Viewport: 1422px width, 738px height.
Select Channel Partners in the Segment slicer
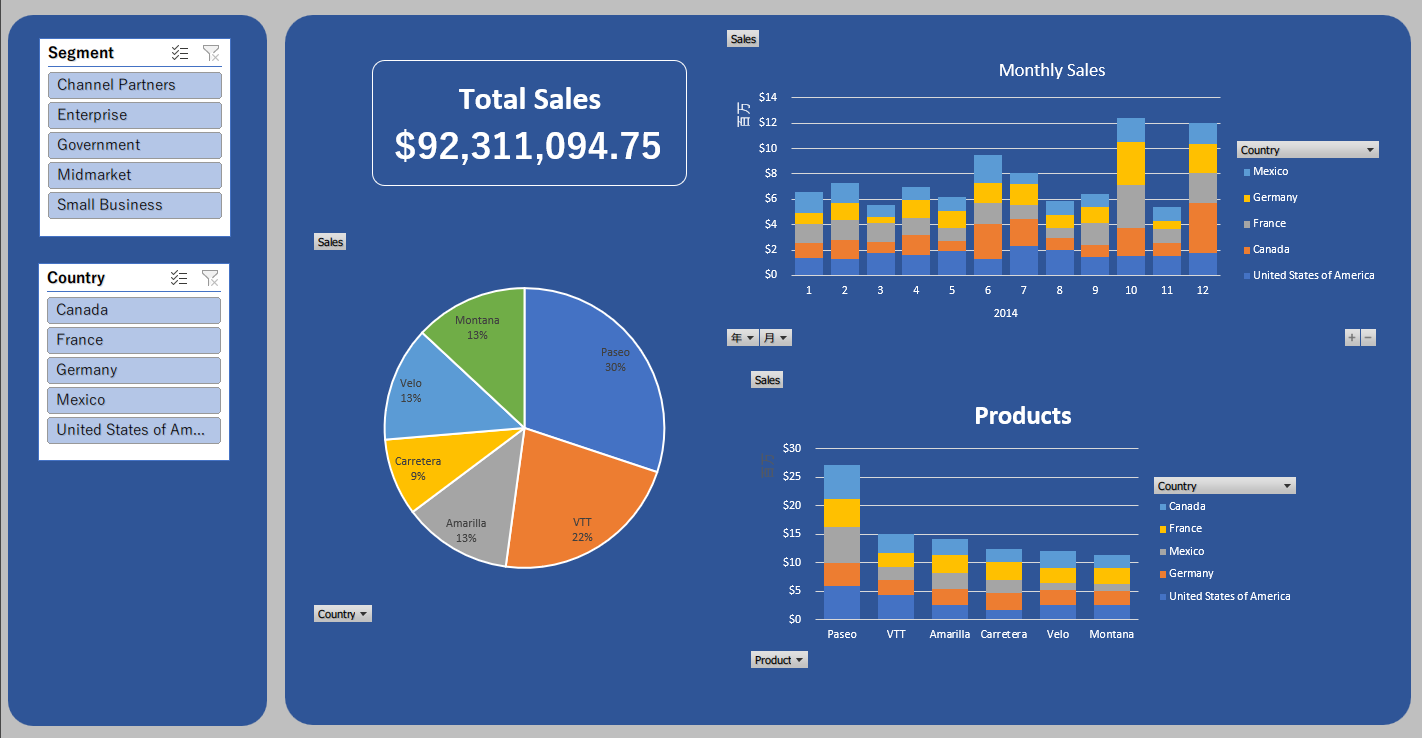[134, 85]
